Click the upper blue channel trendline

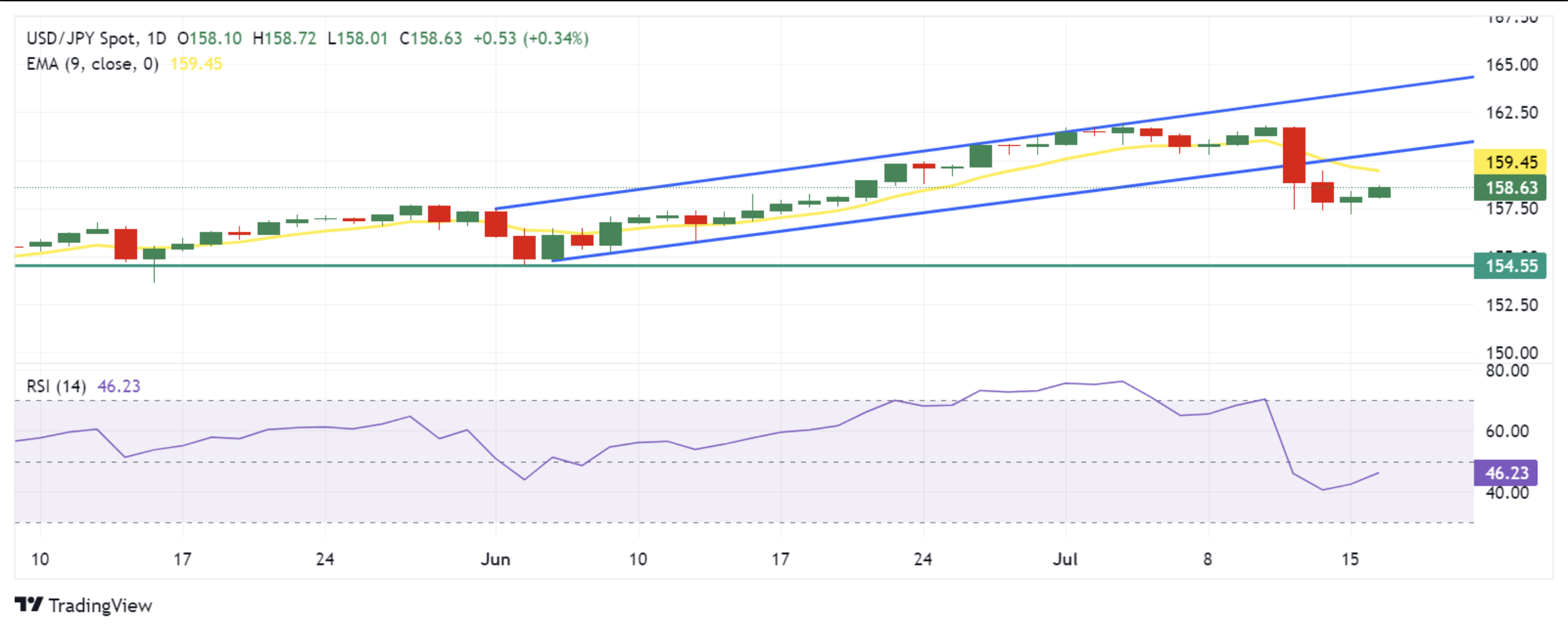click(x=983, y=142)
